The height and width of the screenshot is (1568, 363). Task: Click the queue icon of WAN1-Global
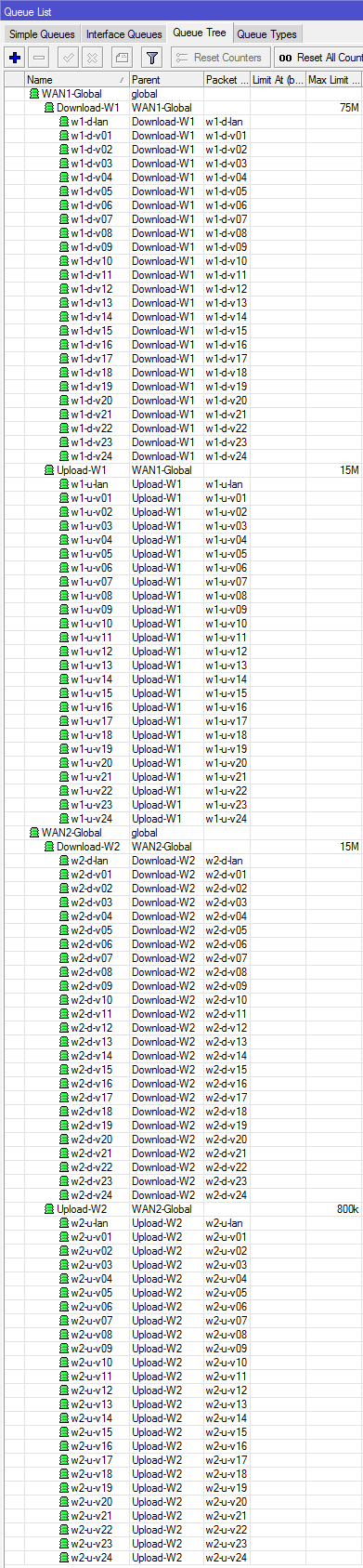[x=34, y=94]
